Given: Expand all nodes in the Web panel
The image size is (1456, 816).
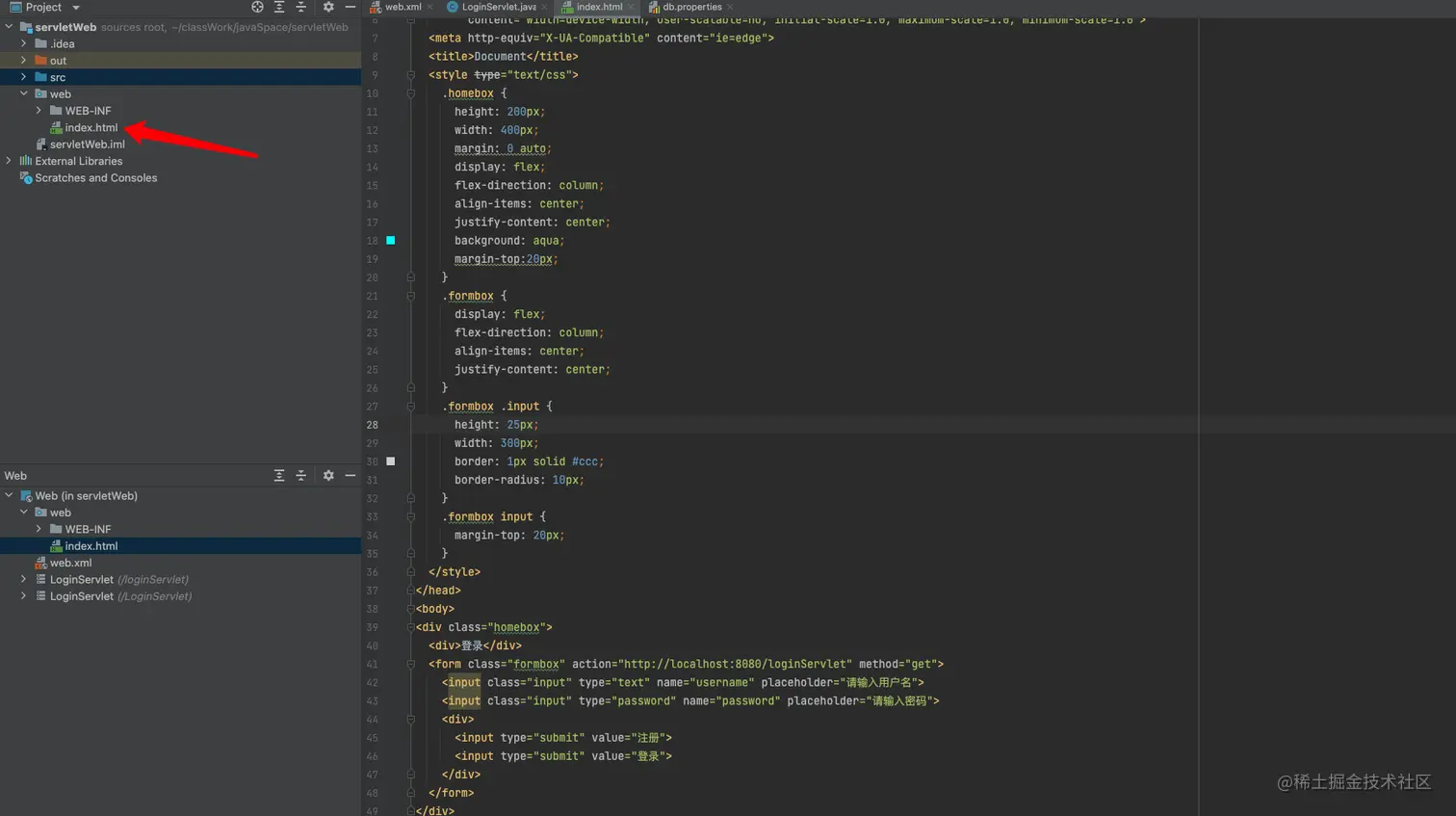Looking at the screenshot, I should click(x=279, y=475).
